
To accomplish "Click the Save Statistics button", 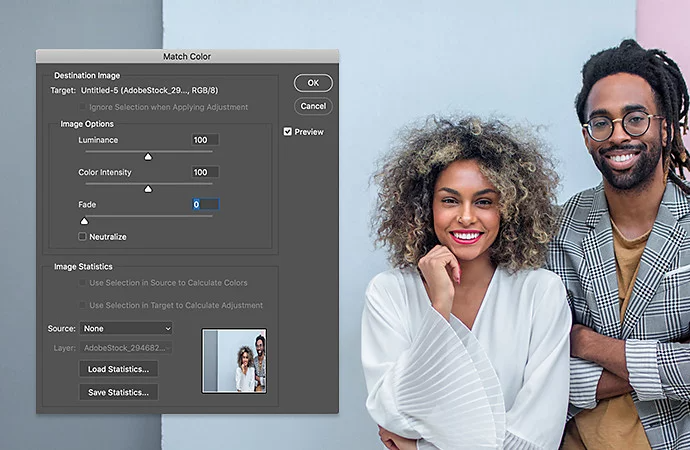I will pyautogui.click(x=119, y=392).
